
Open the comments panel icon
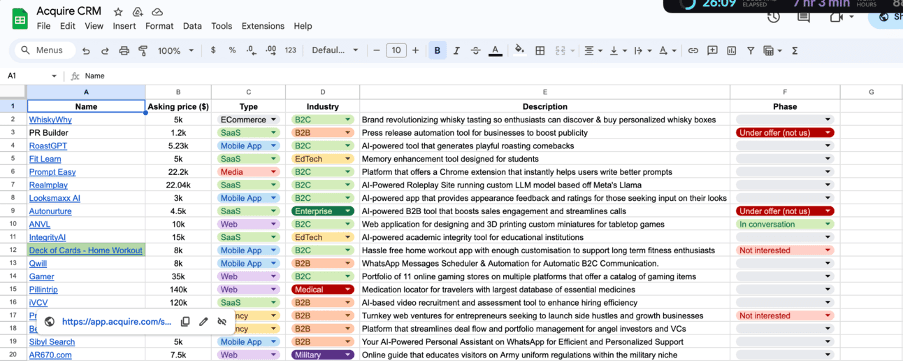click(x=804, y=17)
